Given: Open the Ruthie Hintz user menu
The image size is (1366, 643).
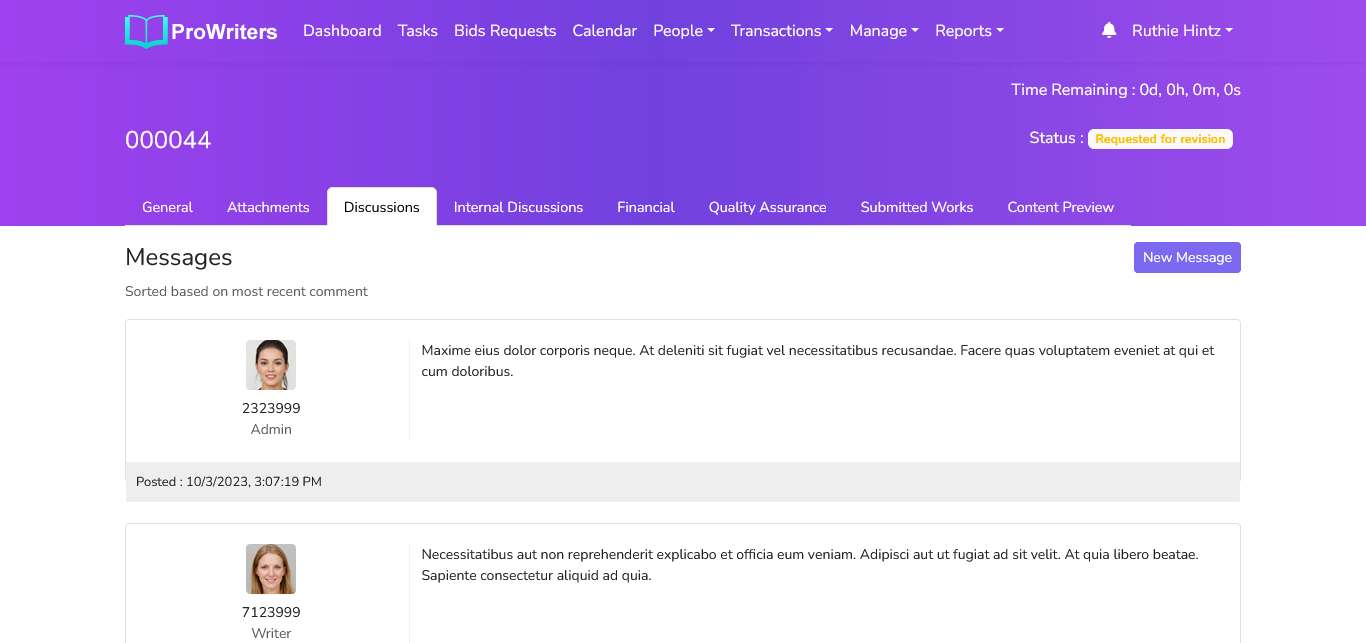Looking at the screenshot, I should [x=1182, y=31].
